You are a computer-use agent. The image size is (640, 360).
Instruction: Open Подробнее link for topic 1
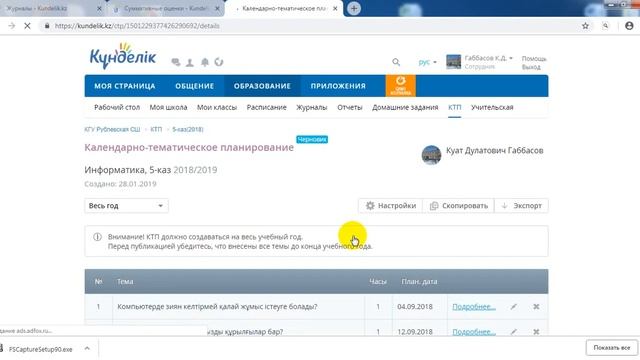click(x=474, y=307)
